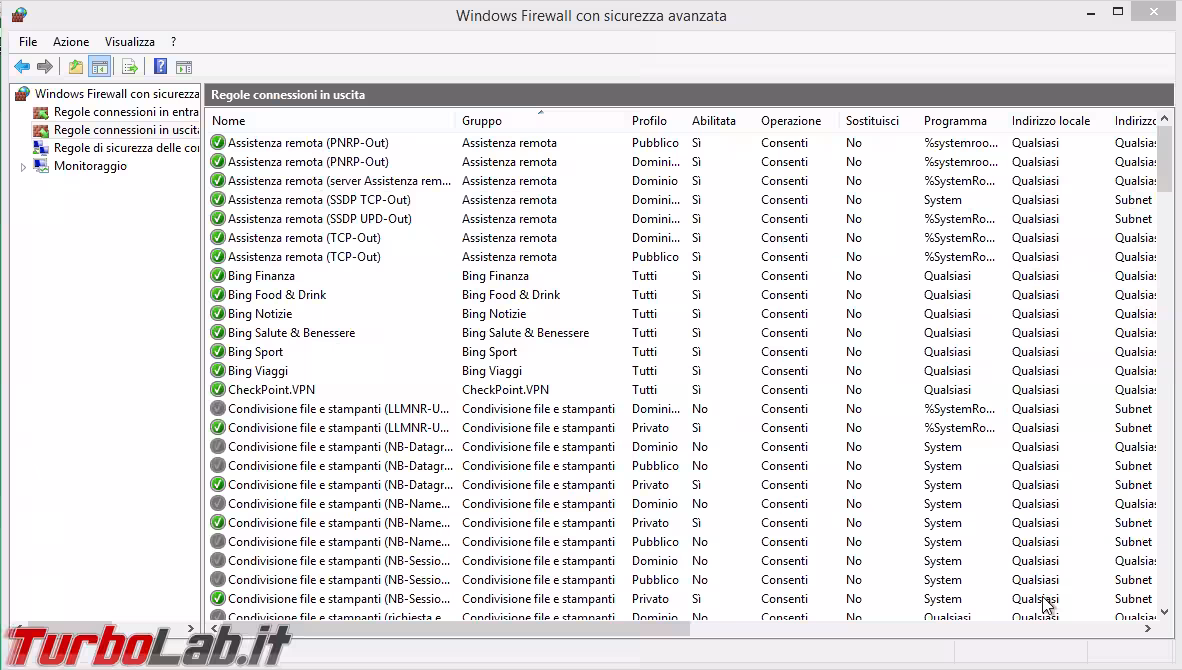Screen dimensions: 1182x670
Task: Select the Regole connessioni in entrata brick icon
Action: [x=40, y=111]
